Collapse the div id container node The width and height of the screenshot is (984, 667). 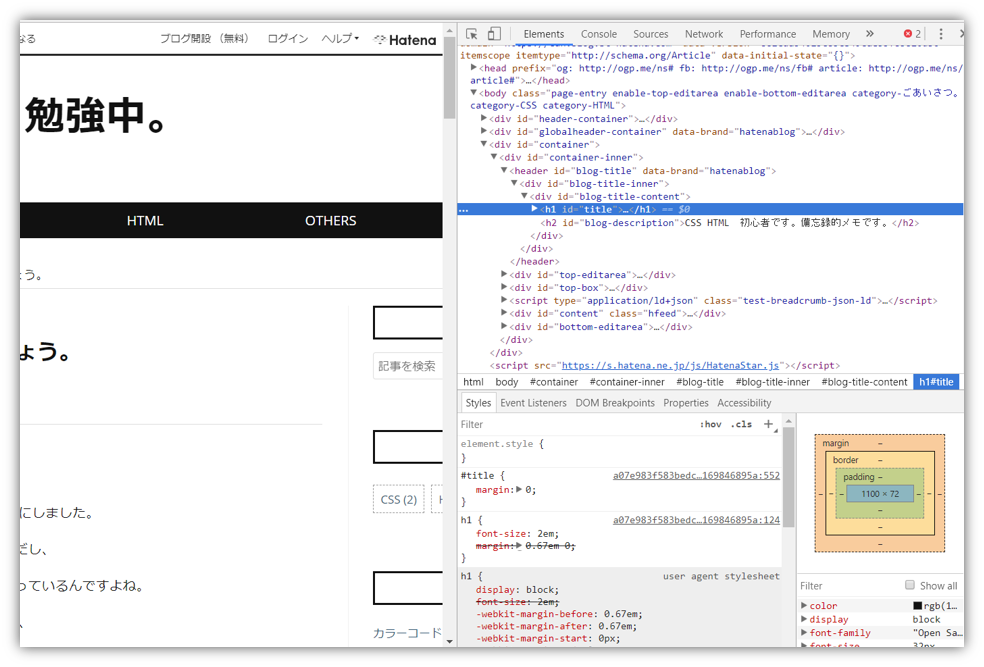pyautogui.click(x=484, y=144)
